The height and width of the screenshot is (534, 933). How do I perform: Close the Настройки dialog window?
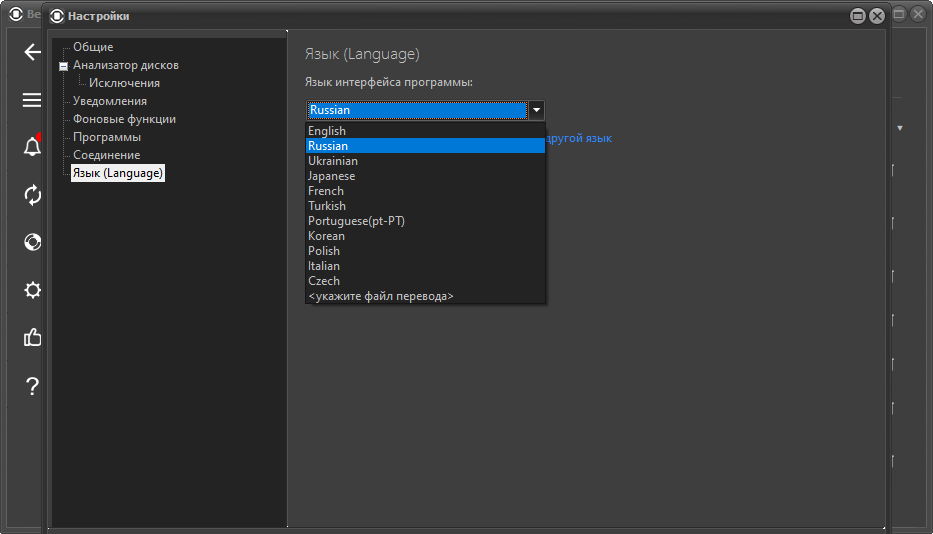point(877,16)
